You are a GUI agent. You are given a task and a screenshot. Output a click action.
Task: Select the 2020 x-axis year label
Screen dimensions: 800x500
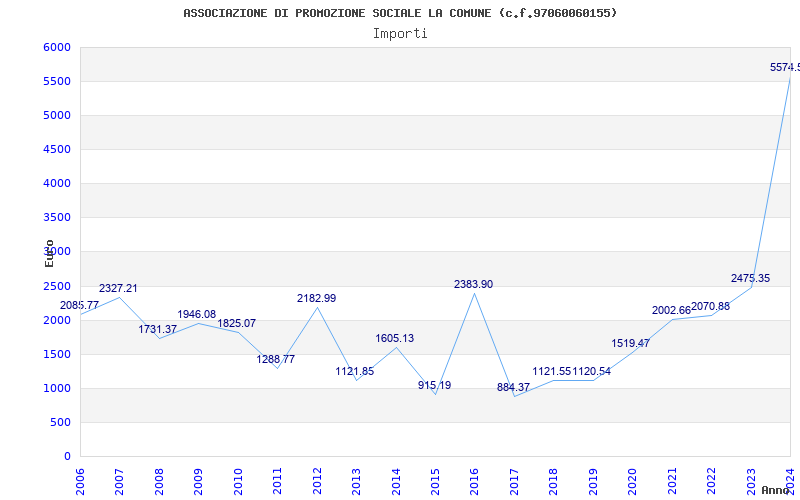631,481
